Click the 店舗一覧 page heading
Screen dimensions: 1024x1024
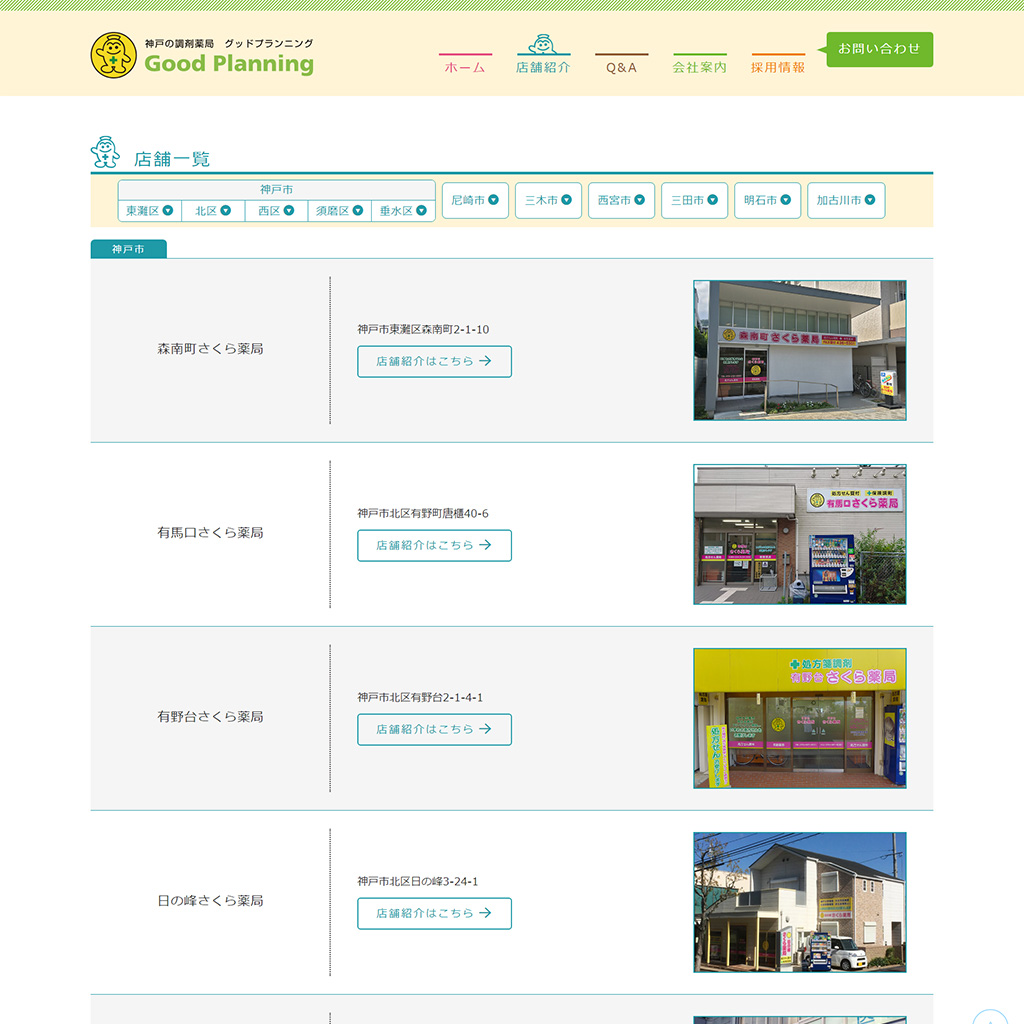tap(172, 159)
